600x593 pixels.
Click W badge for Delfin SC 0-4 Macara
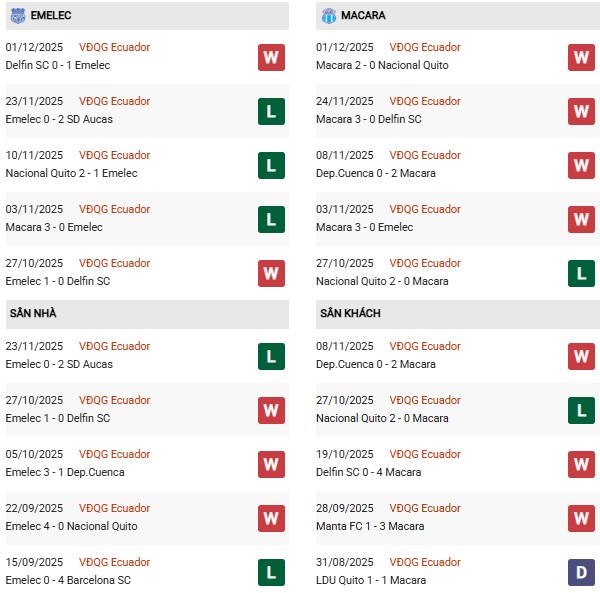point(581,464)
